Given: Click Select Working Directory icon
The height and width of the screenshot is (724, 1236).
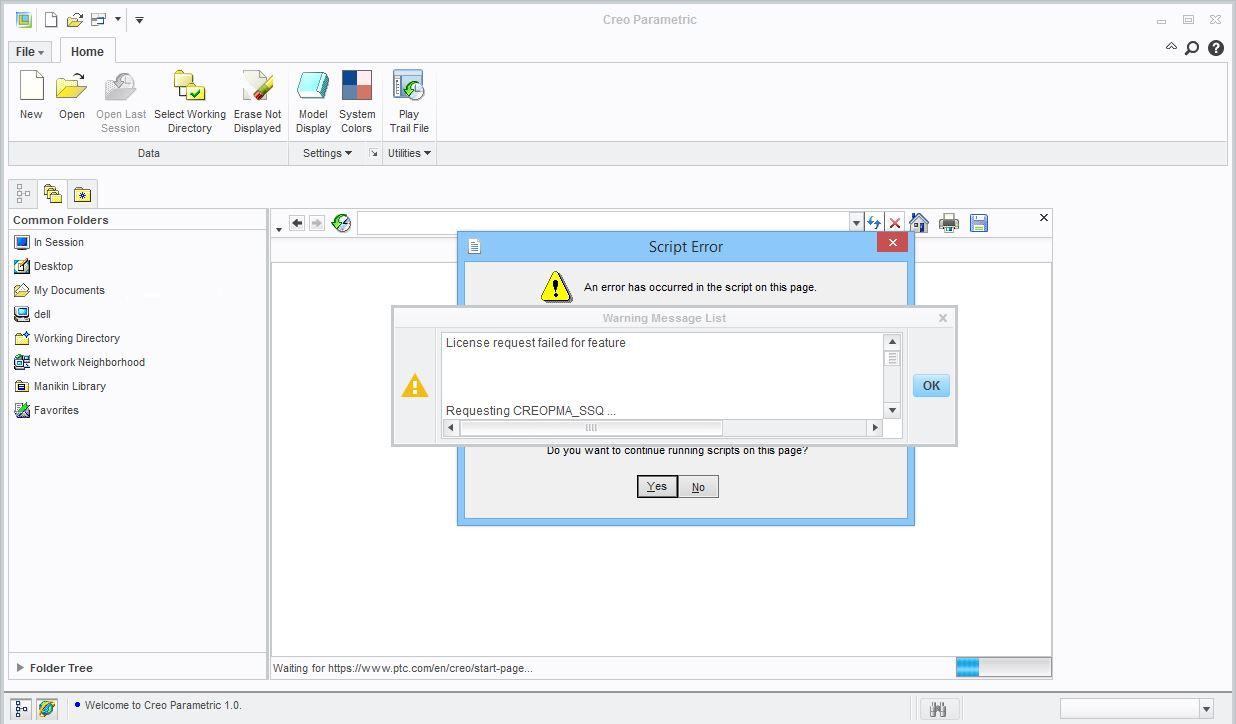Looking at the screenshot, I should (x=189, y=86).
